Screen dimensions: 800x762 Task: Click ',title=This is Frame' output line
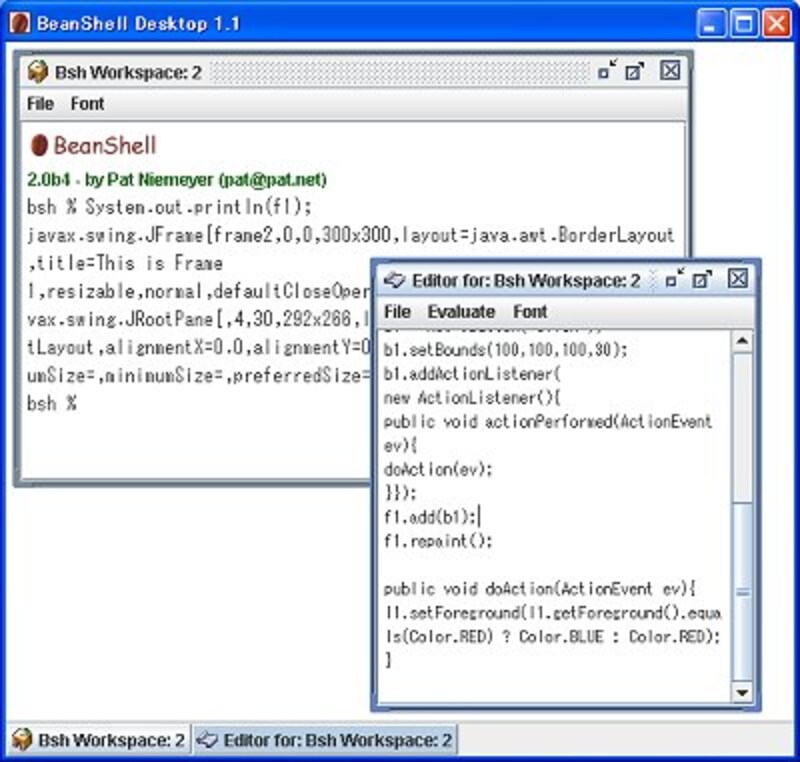pyautogui.click(x=125, y=263)
